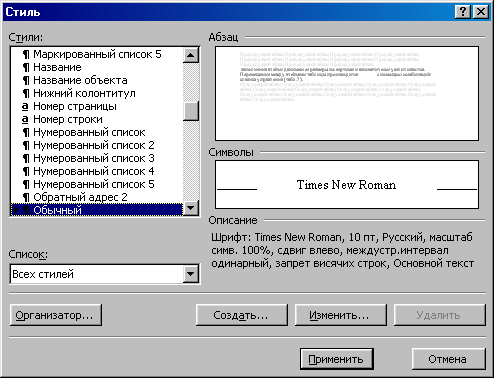Select the Обратный адрес 2 style
Screen dimensions: 494x378
point(97,197)
